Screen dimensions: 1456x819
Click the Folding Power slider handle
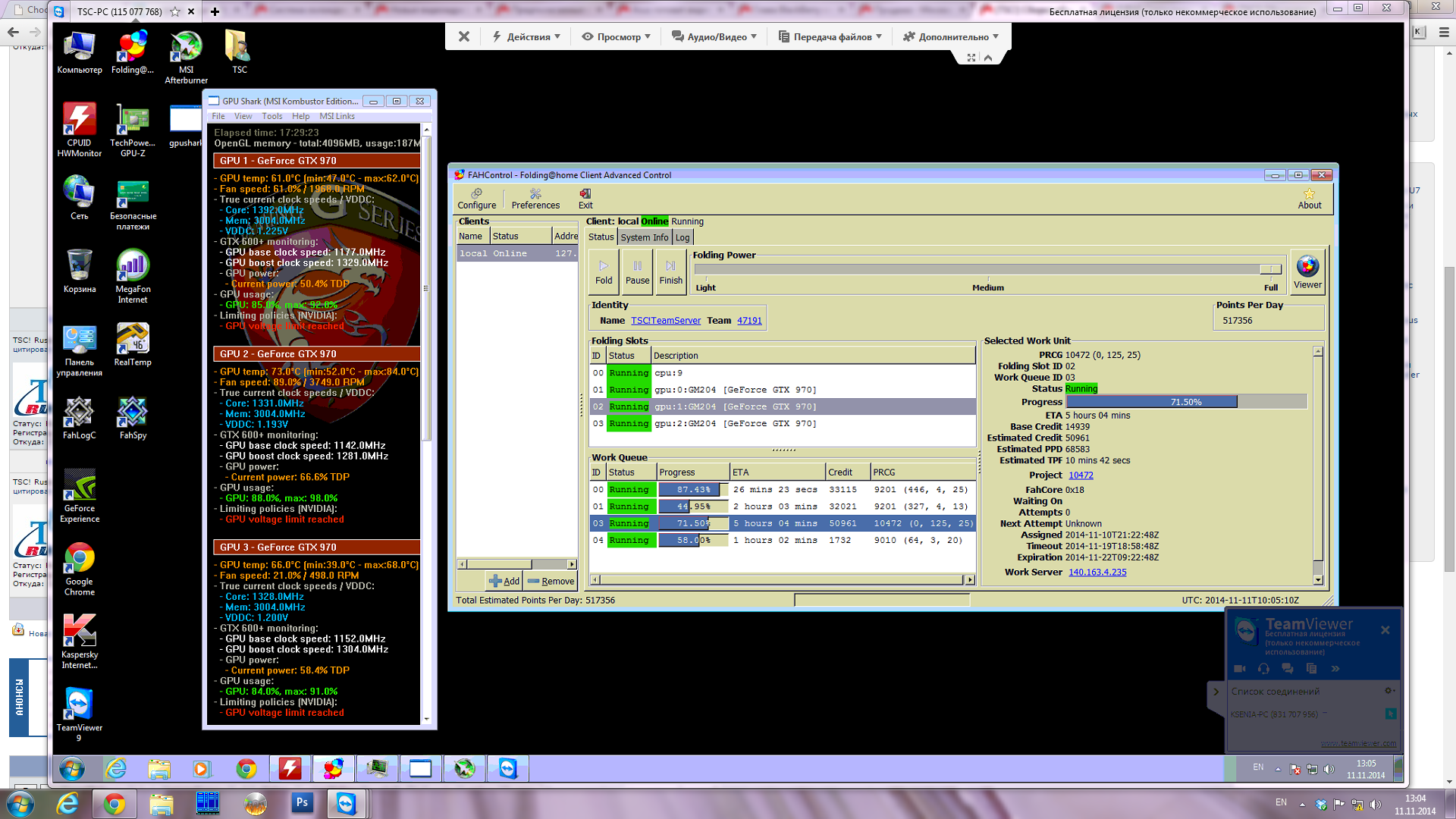(1270, 269)
